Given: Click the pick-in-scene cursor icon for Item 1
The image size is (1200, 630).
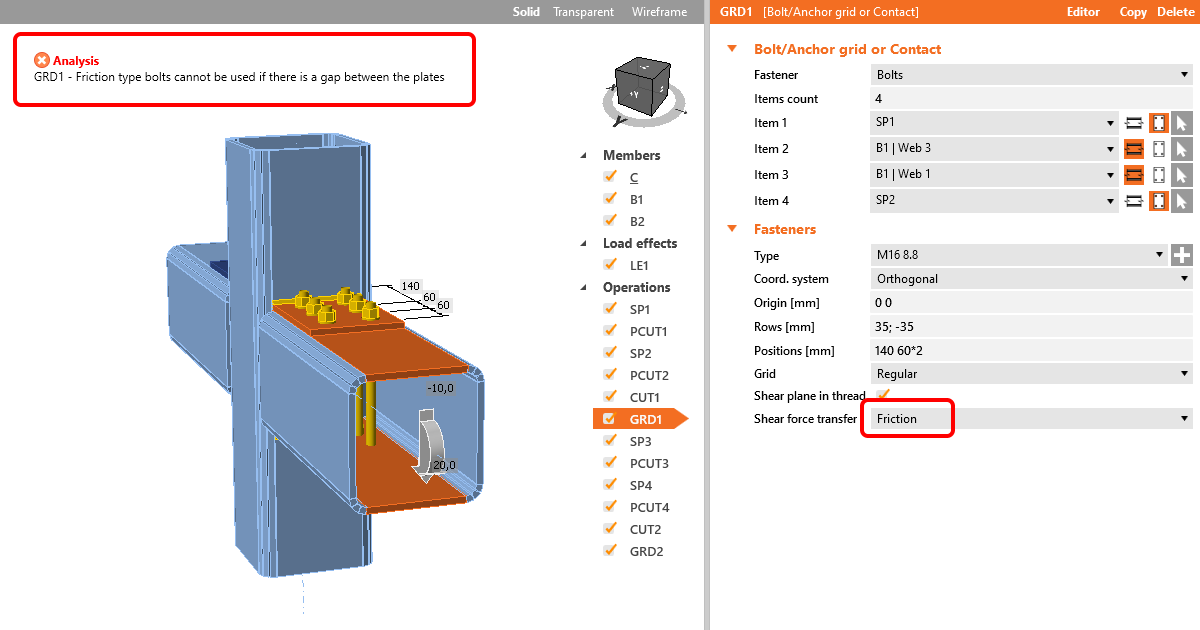Looking at the screenshot, I should click(x=1181, y=123).
